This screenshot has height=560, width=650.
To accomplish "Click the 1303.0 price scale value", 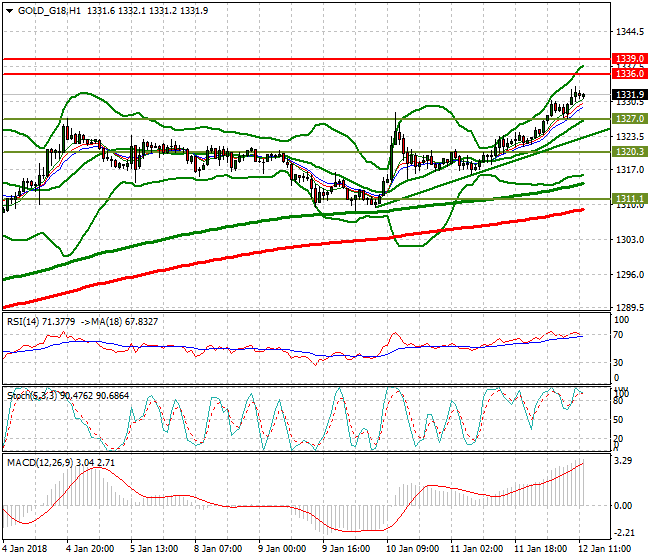I will coord(630,240).
